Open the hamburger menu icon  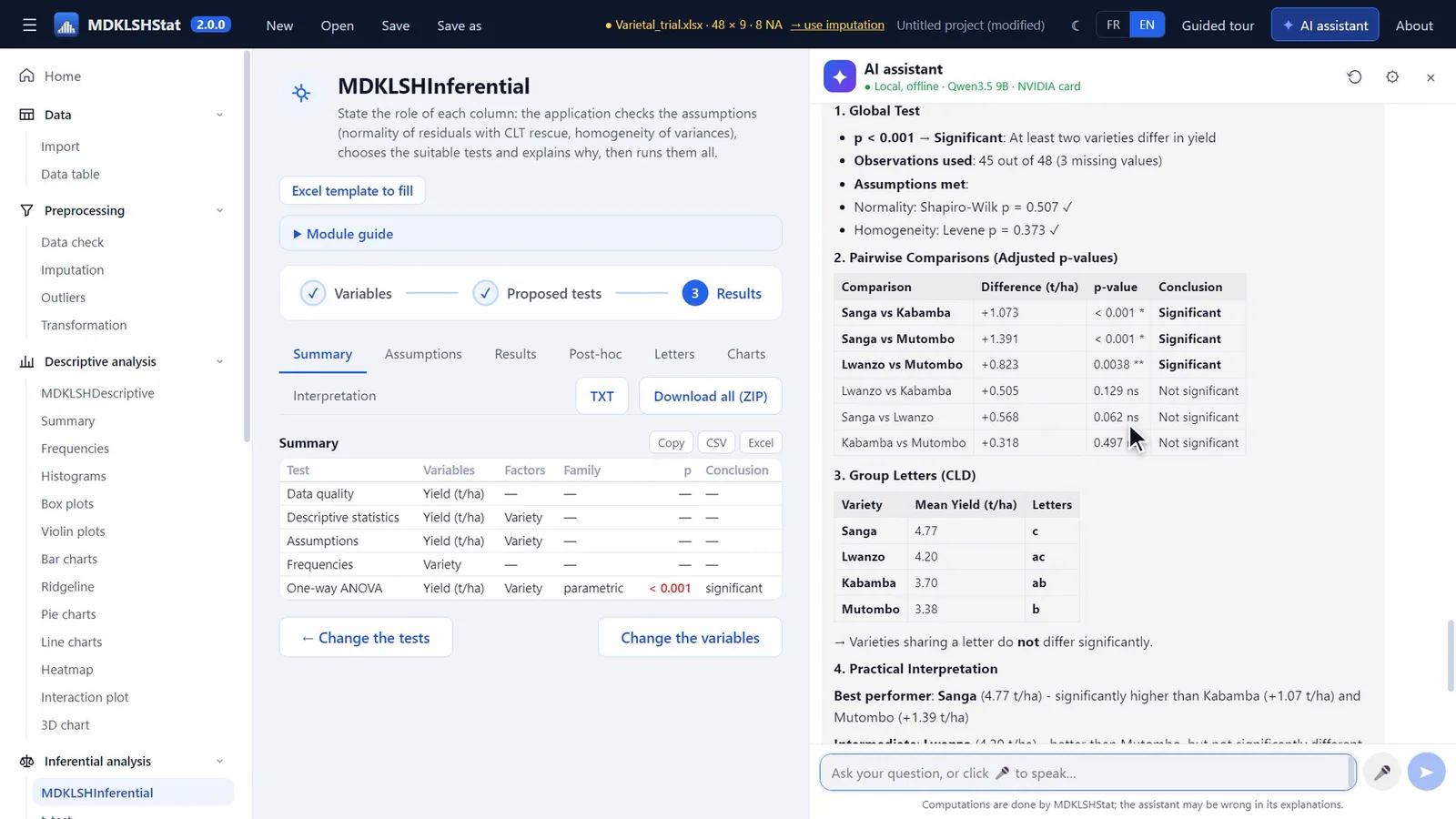[30, 25]
